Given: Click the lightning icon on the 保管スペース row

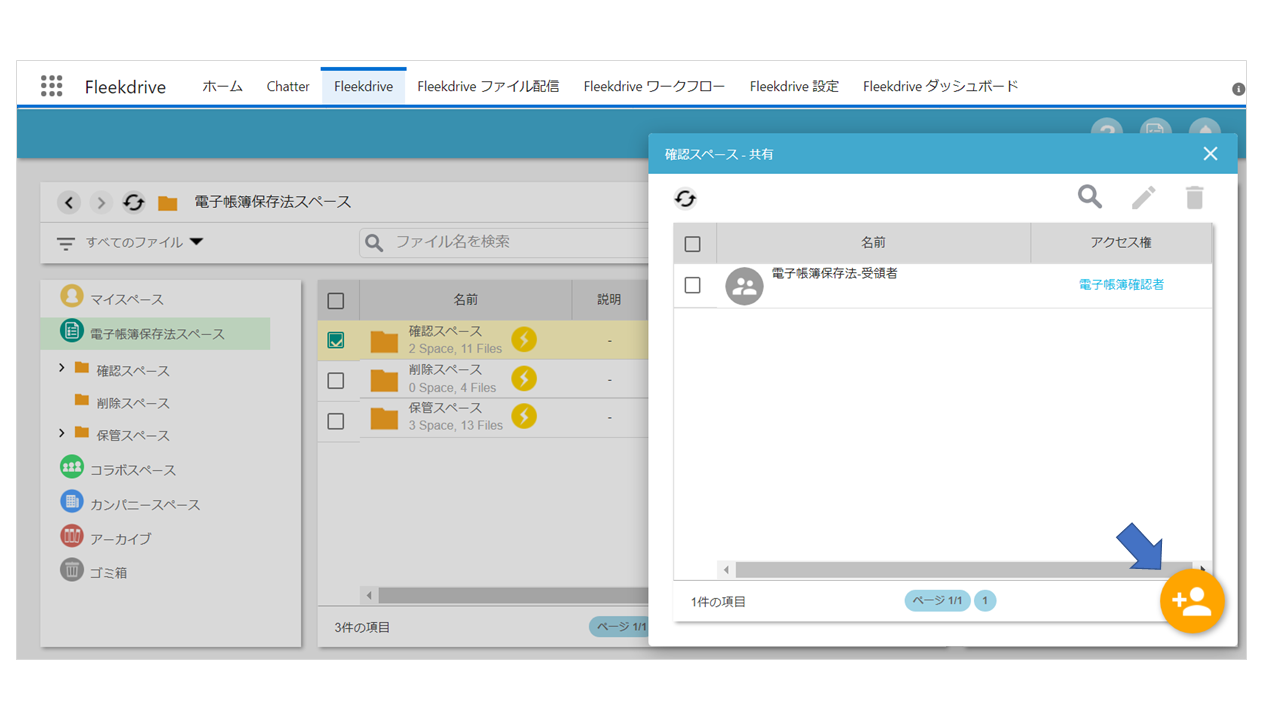Looking at the screenshot, I should point(524,416).
